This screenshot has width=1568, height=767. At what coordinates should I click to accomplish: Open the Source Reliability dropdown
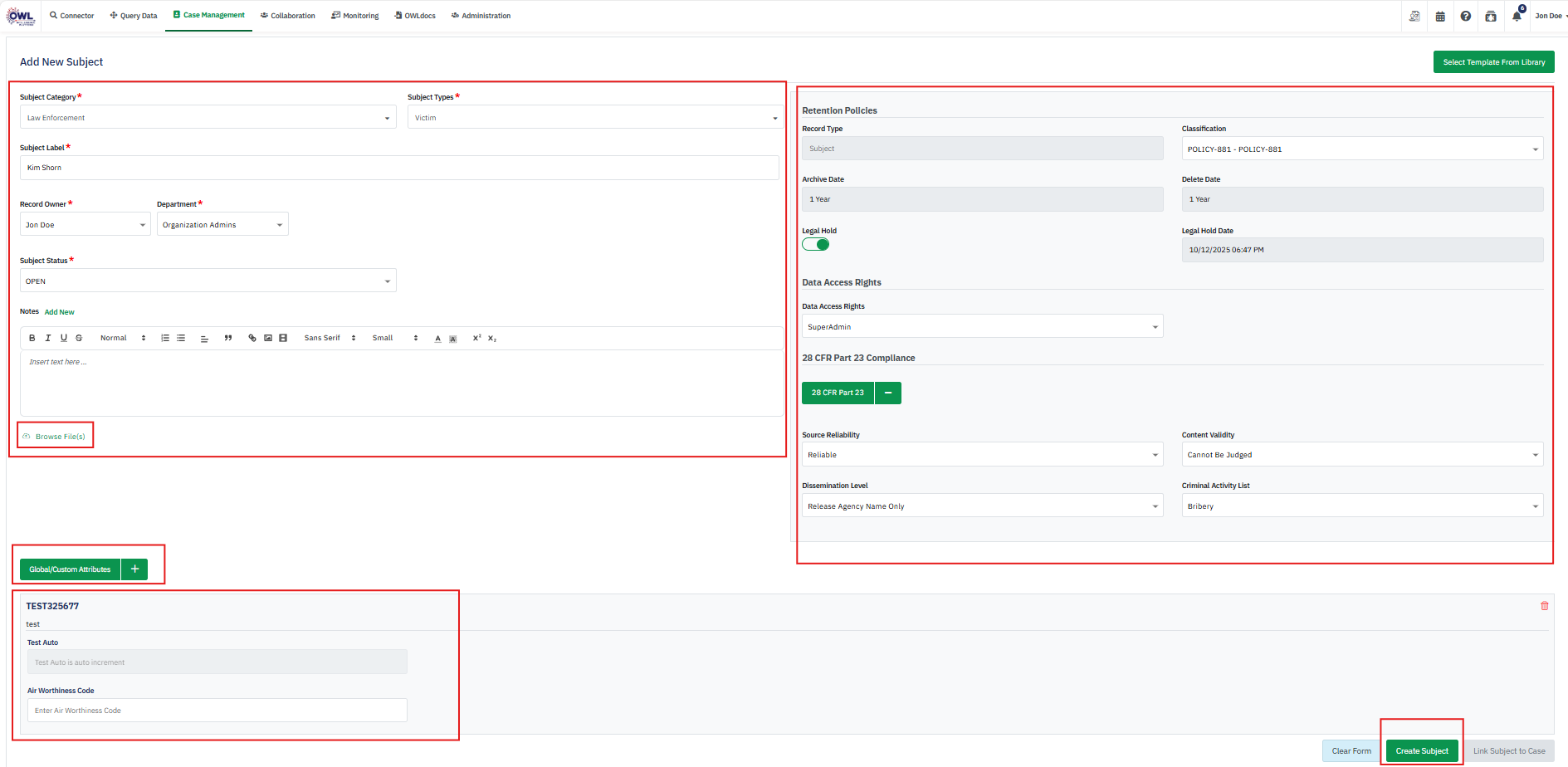click(x=982, y=455)
